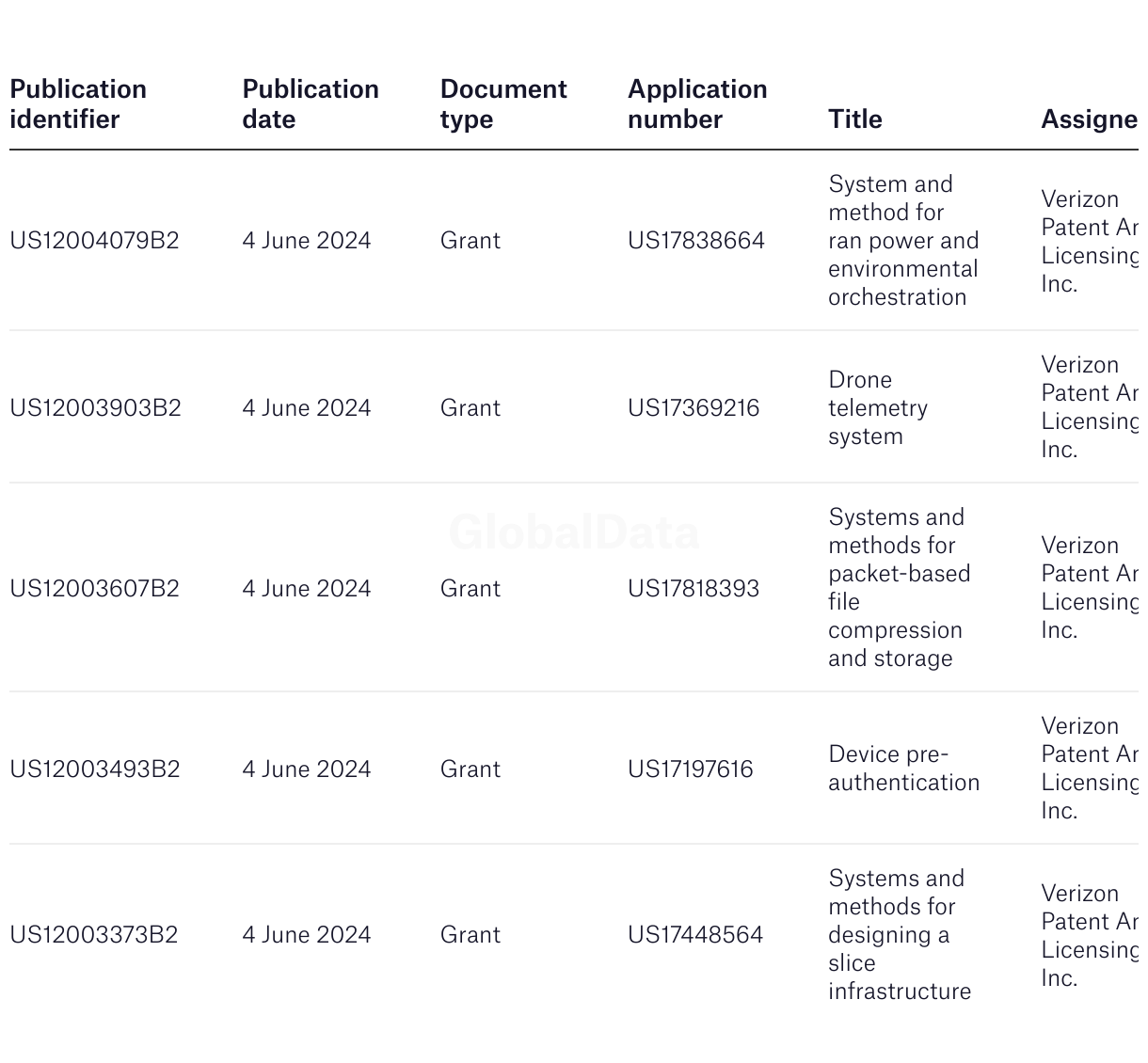Viewport: 1148px width, 1063px height.
Task: Select application number US17448564
Action: pos(695,935)
